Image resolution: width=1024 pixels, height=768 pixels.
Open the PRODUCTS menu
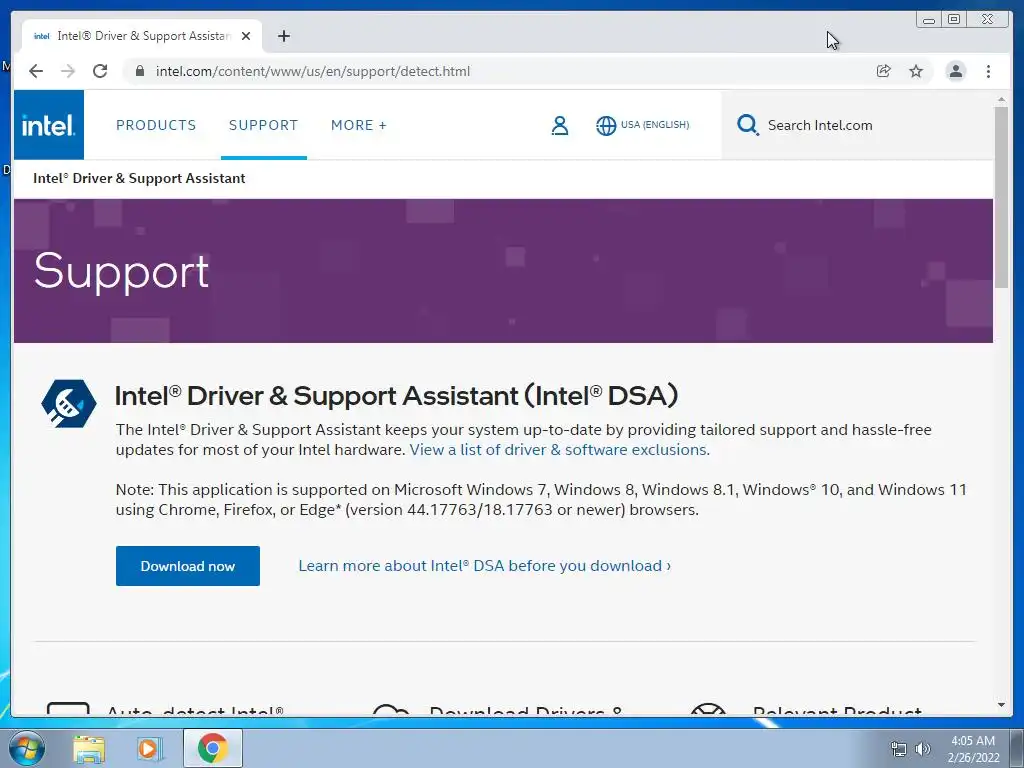coord(156,125)
